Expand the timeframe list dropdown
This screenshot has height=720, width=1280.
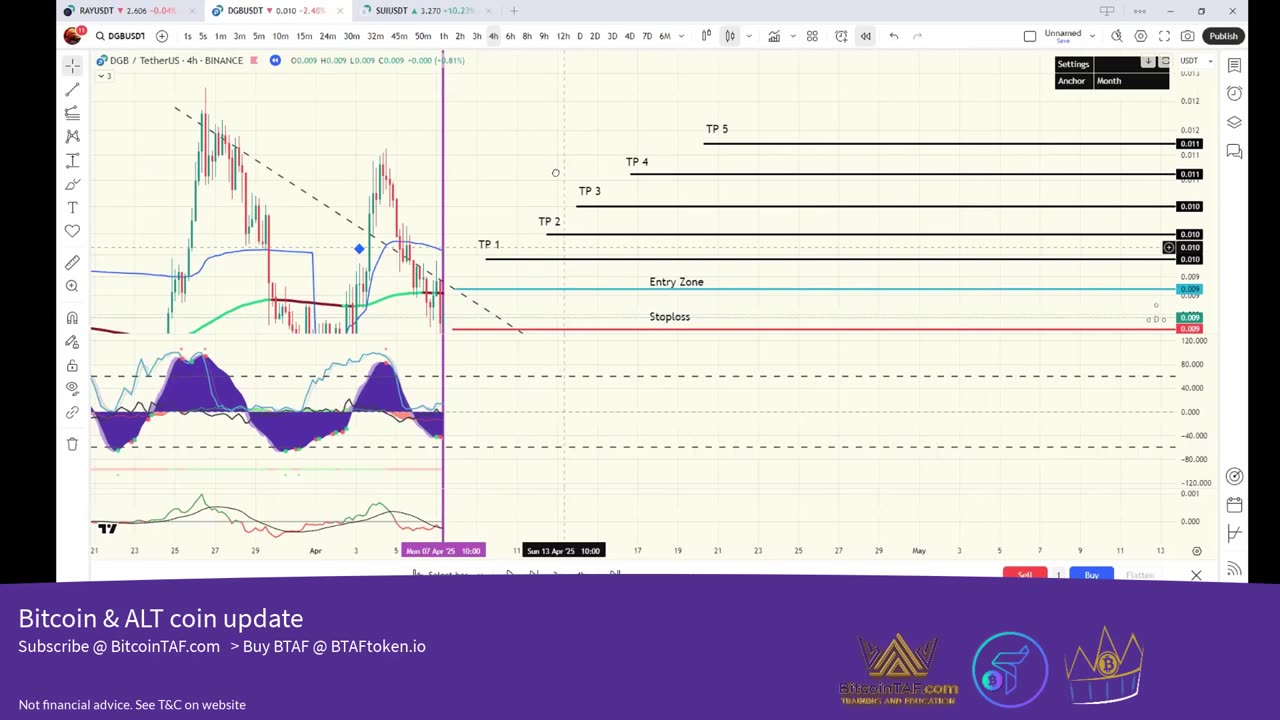click(x=682, y=36)
